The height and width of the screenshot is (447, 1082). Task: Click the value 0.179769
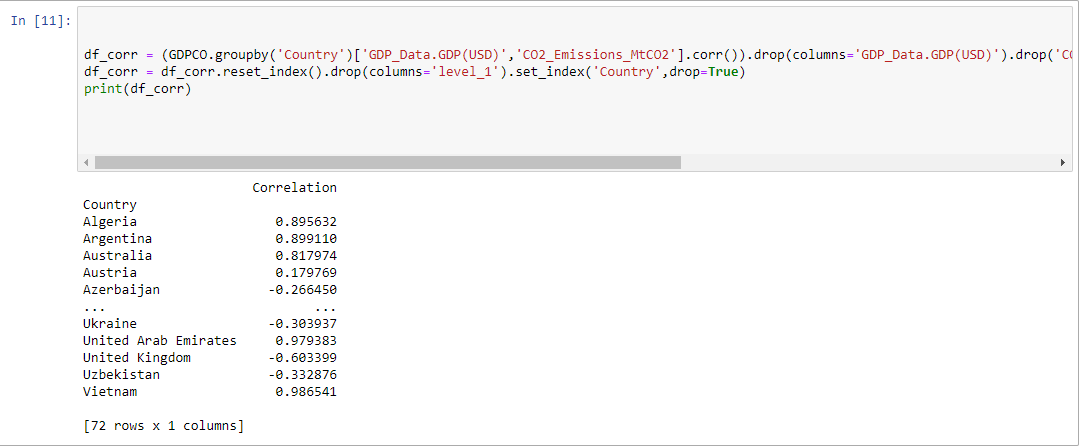click(x=306, y=272)
